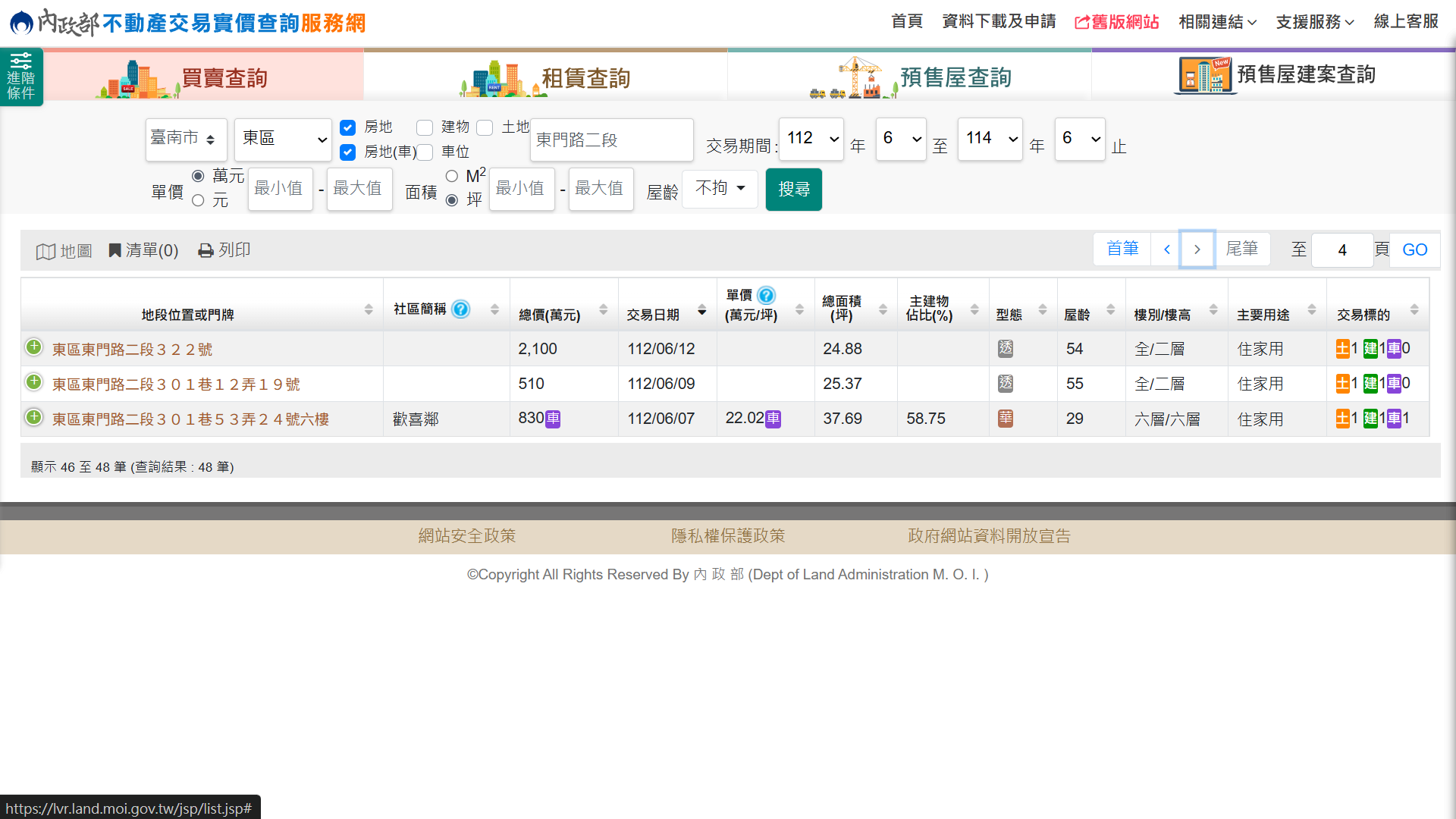1456x819 pixels.
Task: Sort by 型態 column arrows
Action: pyautogui.click(x=1043, y=309)
